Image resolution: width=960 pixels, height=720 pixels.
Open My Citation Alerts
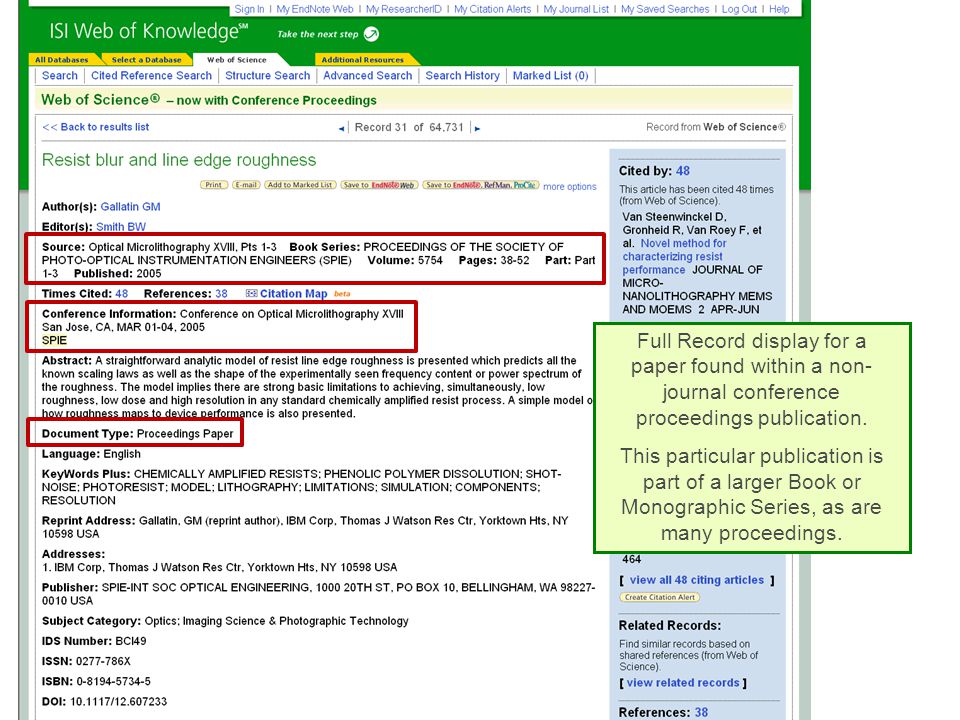pyautogui.click(x=492, y=9)
